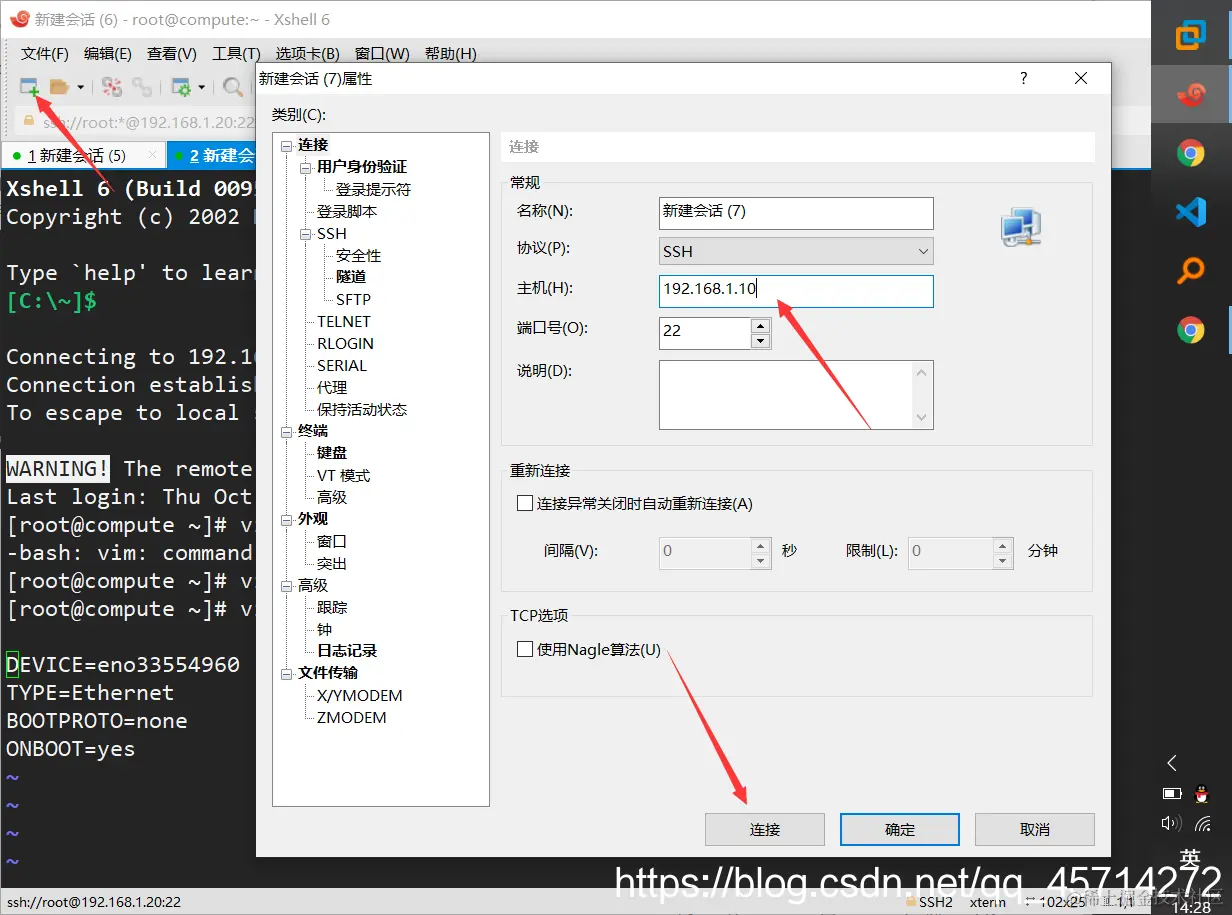
Task: Open the 协议 protocol dropdown
Action: [x=923, y=251]
